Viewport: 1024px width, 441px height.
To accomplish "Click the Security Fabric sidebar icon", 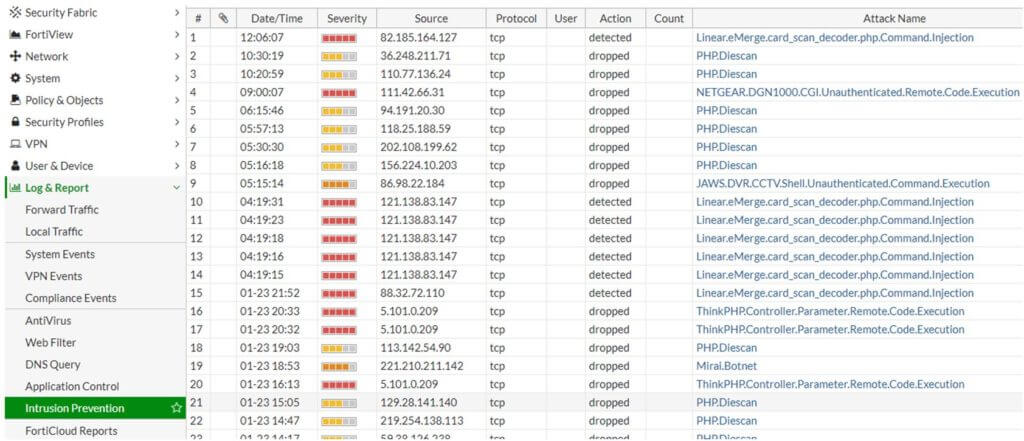I will pyautogui.click(x=15, y=12).
